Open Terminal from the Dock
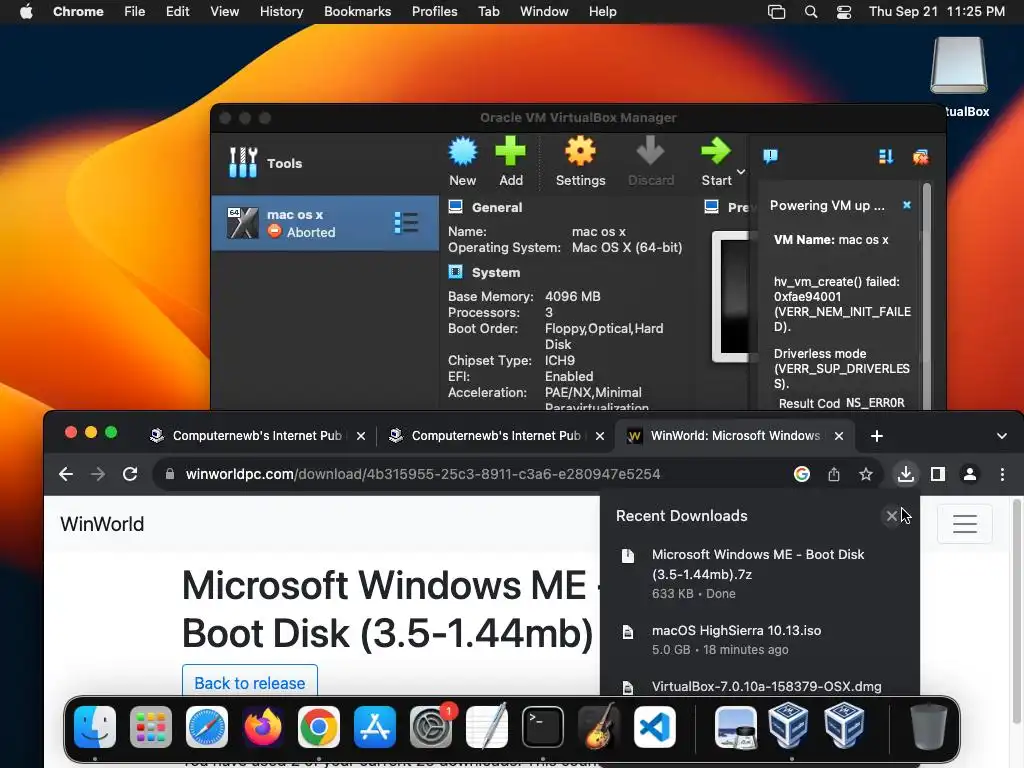 [543, 727]
